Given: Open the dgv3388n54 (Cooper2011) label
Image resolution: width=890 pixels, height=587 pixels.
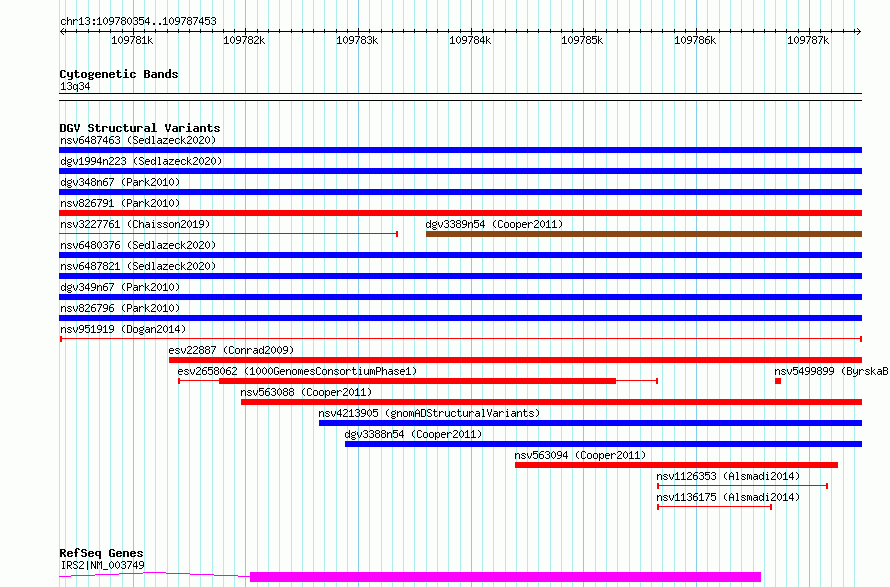Looking at the screenshot, I should point(413,434).
